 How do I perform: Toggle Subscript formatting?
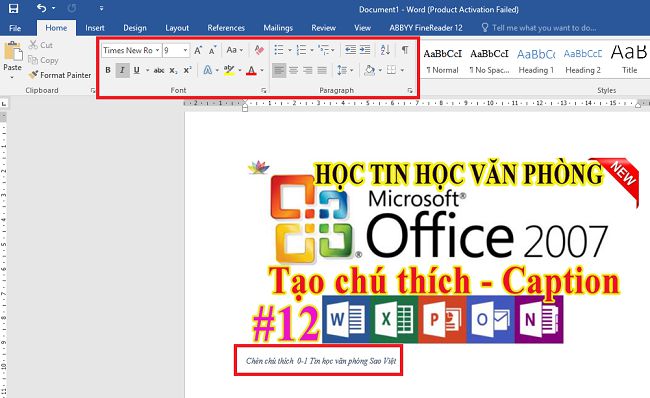173,70
